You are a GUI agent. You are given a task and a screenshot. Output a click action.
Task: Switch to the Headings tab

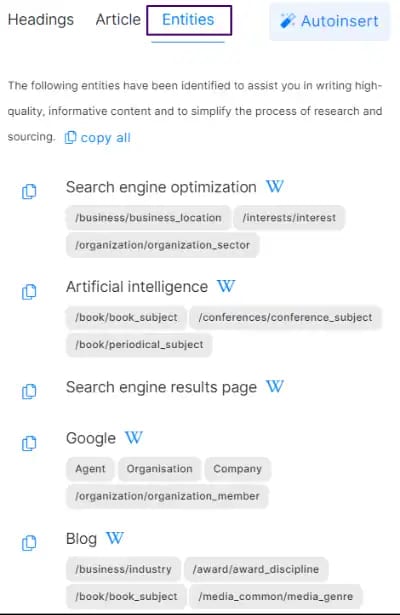[41, 20]
